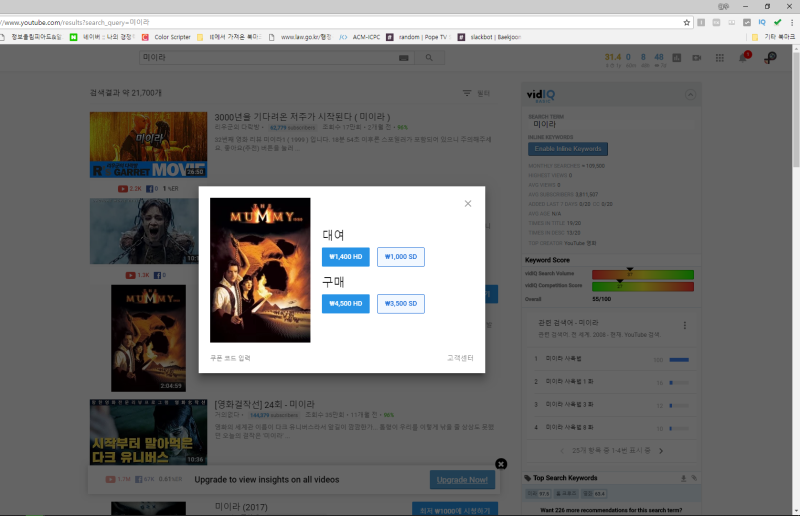Screen dimensions: 800x516
Task: Click Enable Inline Keywords button
Action: 568,149
